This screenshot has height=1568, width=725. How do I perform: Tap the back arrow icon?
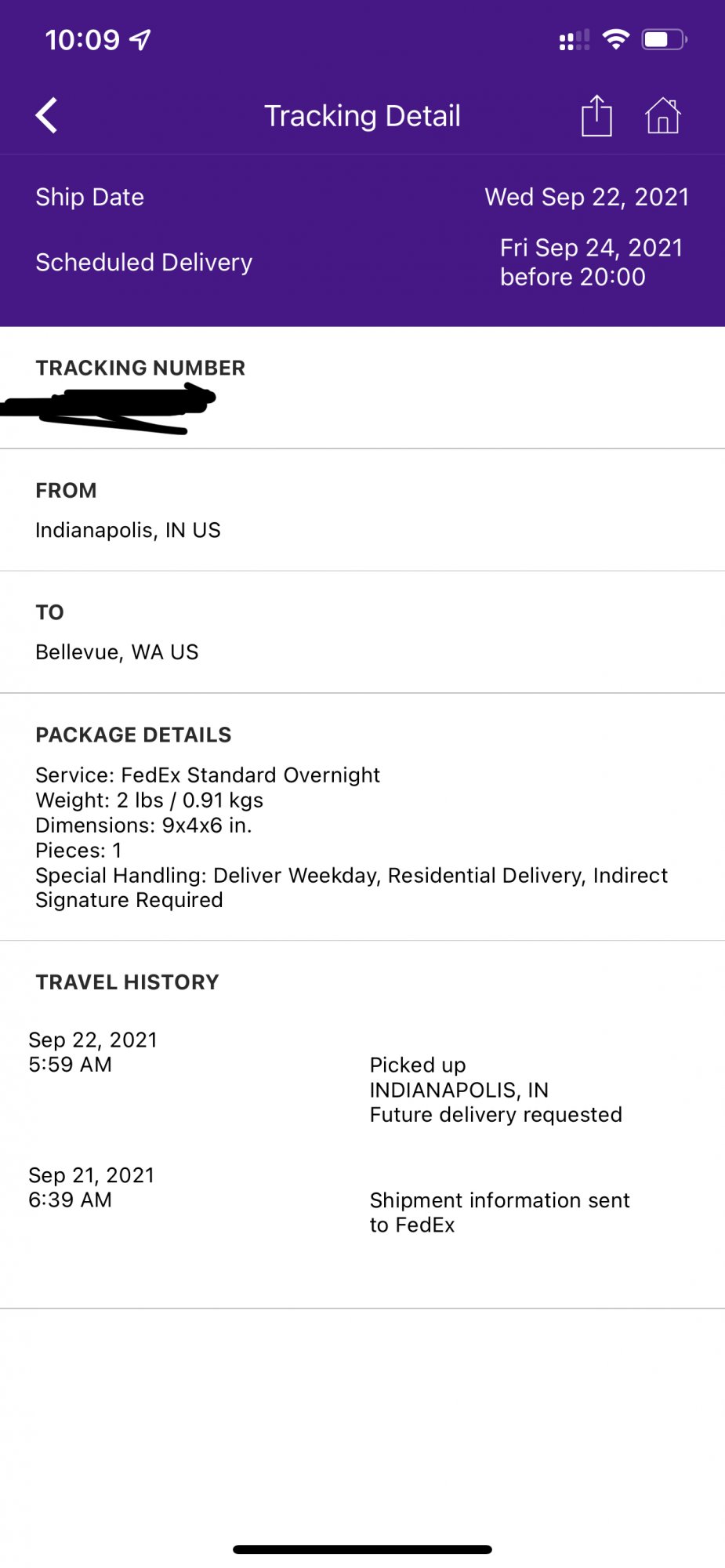47,115
